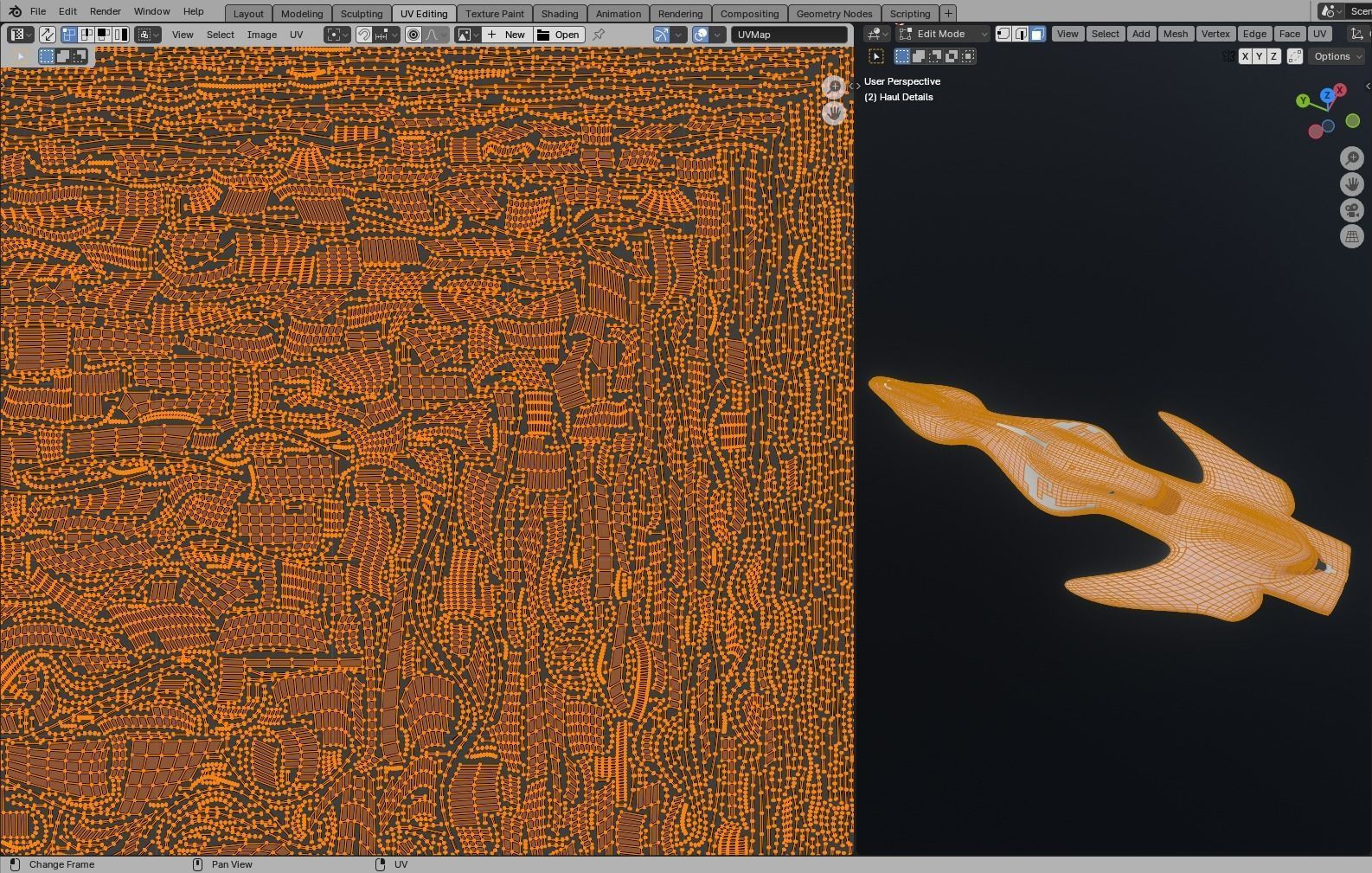Open UV menu in UV editor header
The height and width of the screenshot is (873, 1372).
296,35
